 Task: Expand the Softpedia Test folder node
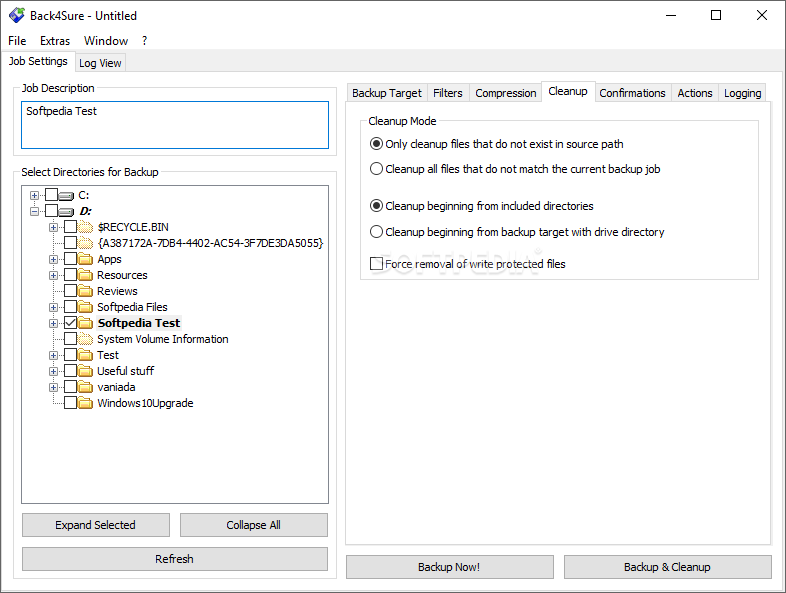click(x=53, y=324)
